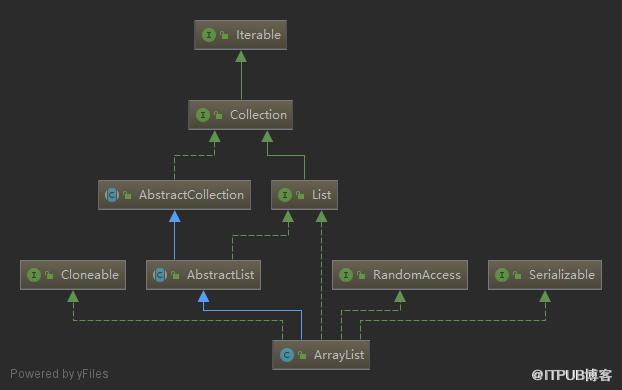The height and width of the screenshot is (390, 622).
Task: Click the lock icon beside AbstractList
Action: (x=175, y=275)
